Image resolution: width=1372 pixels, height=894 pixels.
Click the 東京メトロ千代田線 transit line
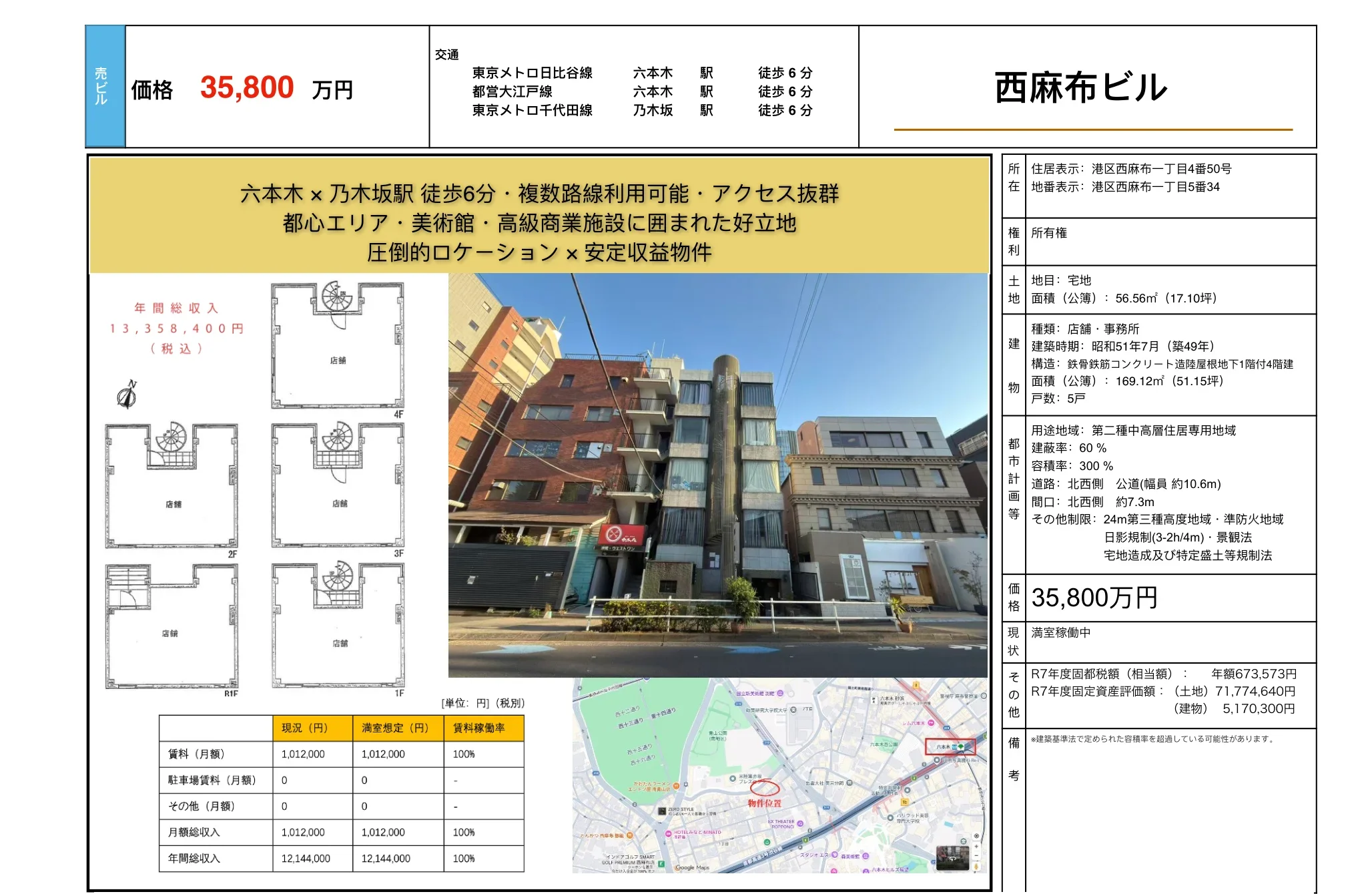532,110
